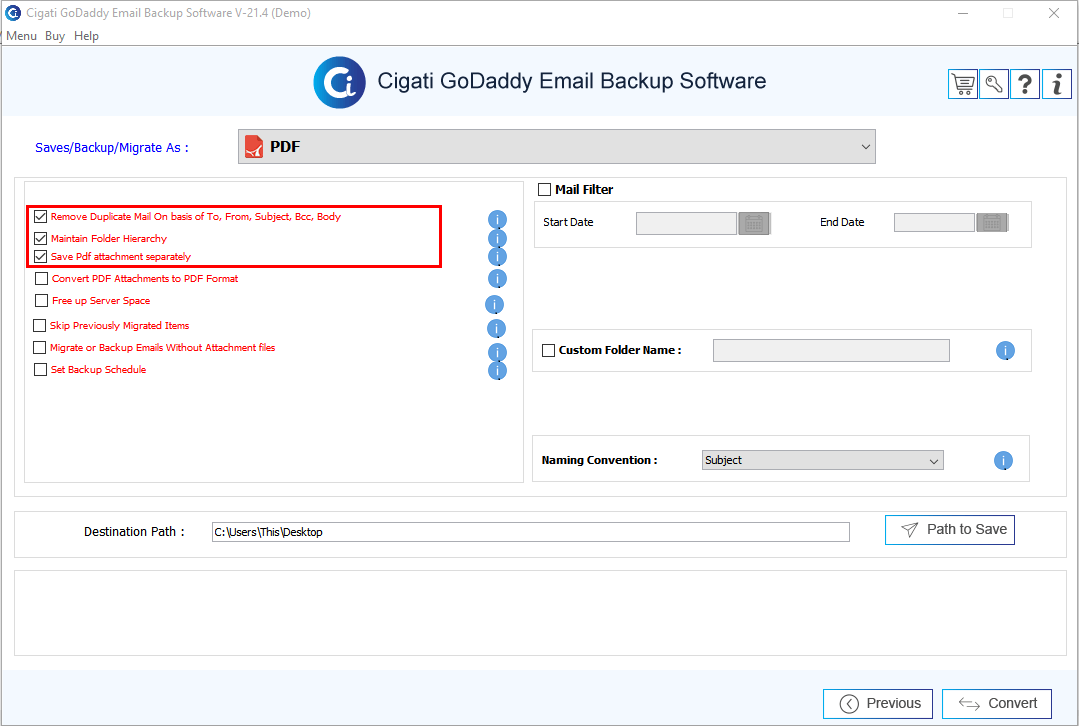
Task: Uncheck Remove Duplicate Mail checkbox
Action: coord(41,217)
